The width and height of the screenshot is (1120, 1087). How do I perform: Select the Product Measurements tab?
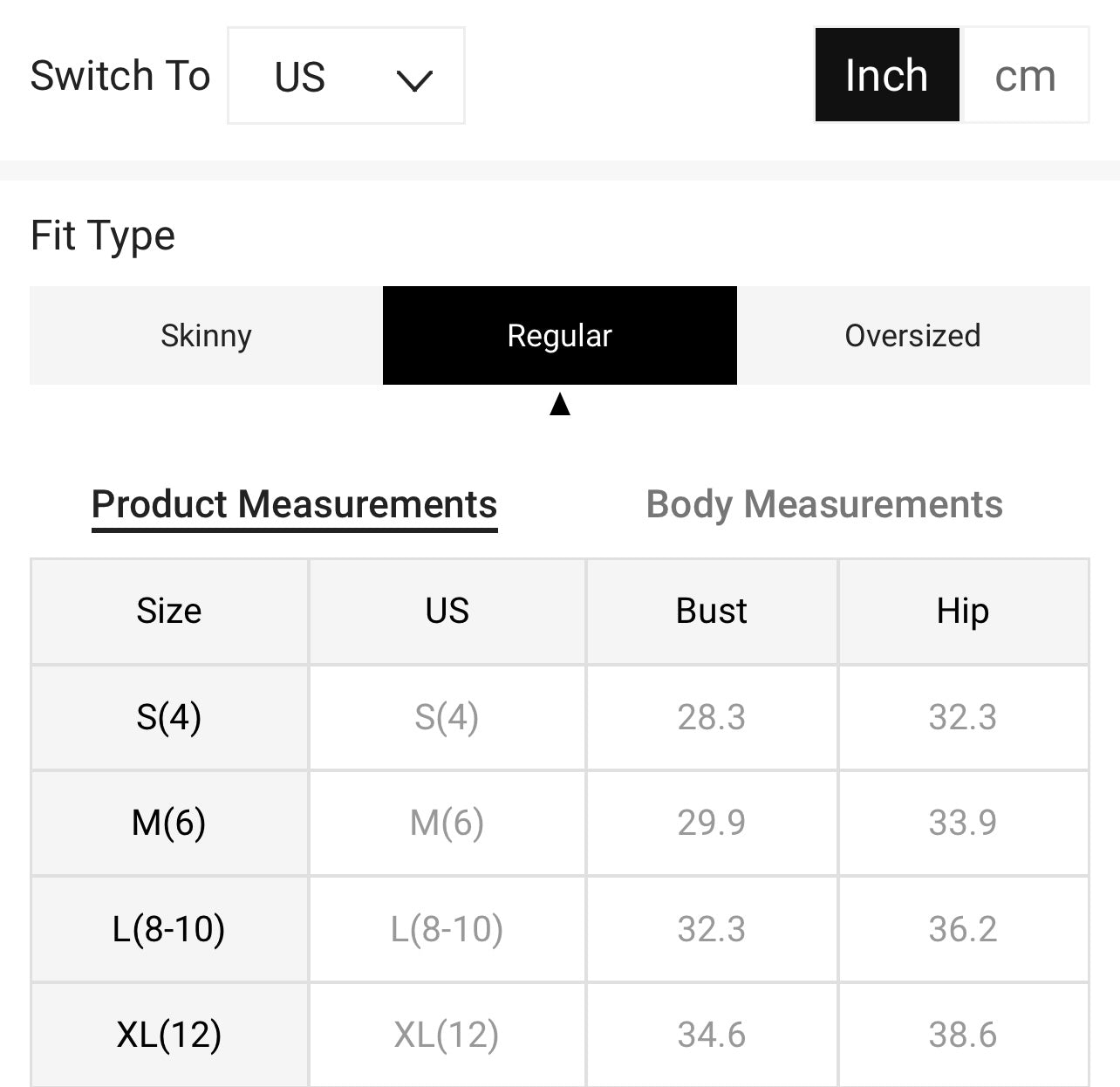[x=294, y=504]
